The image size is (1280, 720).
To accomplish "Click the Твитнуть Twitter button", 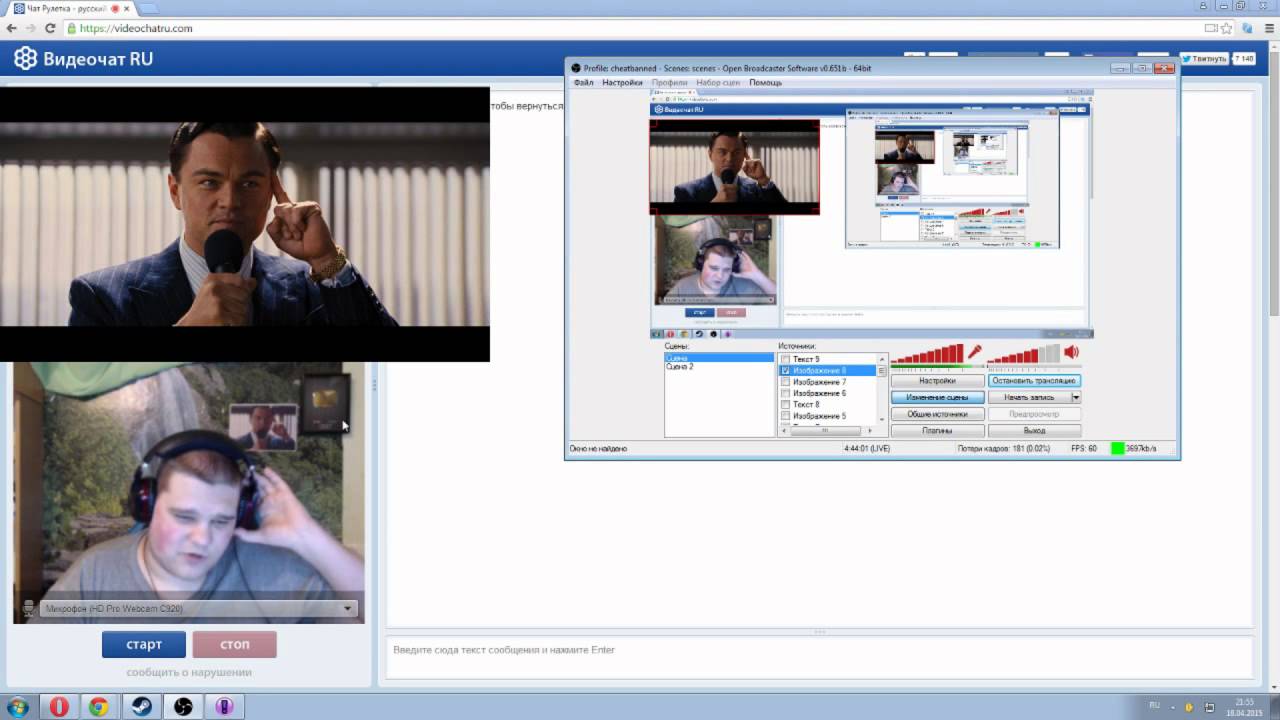I will click(x=1203, y=59).
